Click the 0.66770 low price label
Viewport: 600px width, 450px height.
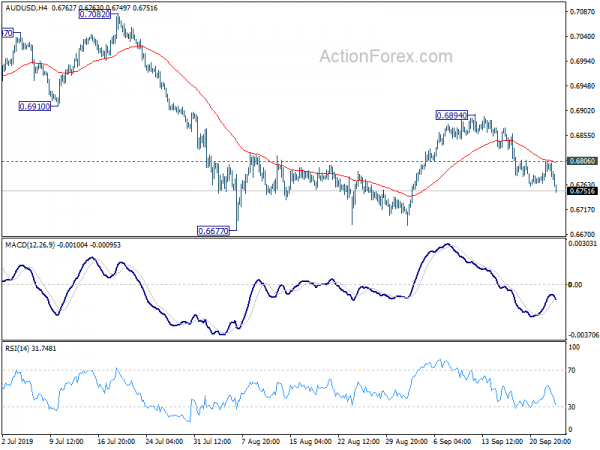click(x=213, y=231)
